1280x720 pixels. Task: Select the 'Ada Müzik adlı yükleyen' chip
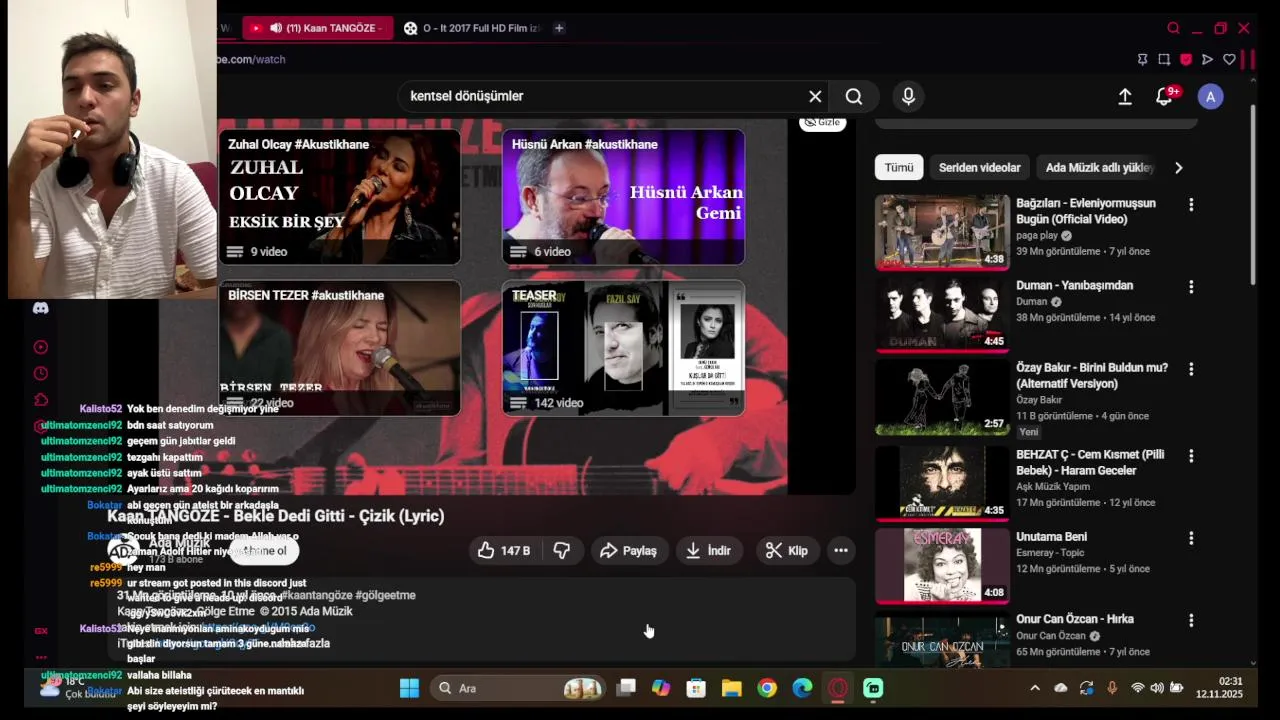[x=1099, y=168]
